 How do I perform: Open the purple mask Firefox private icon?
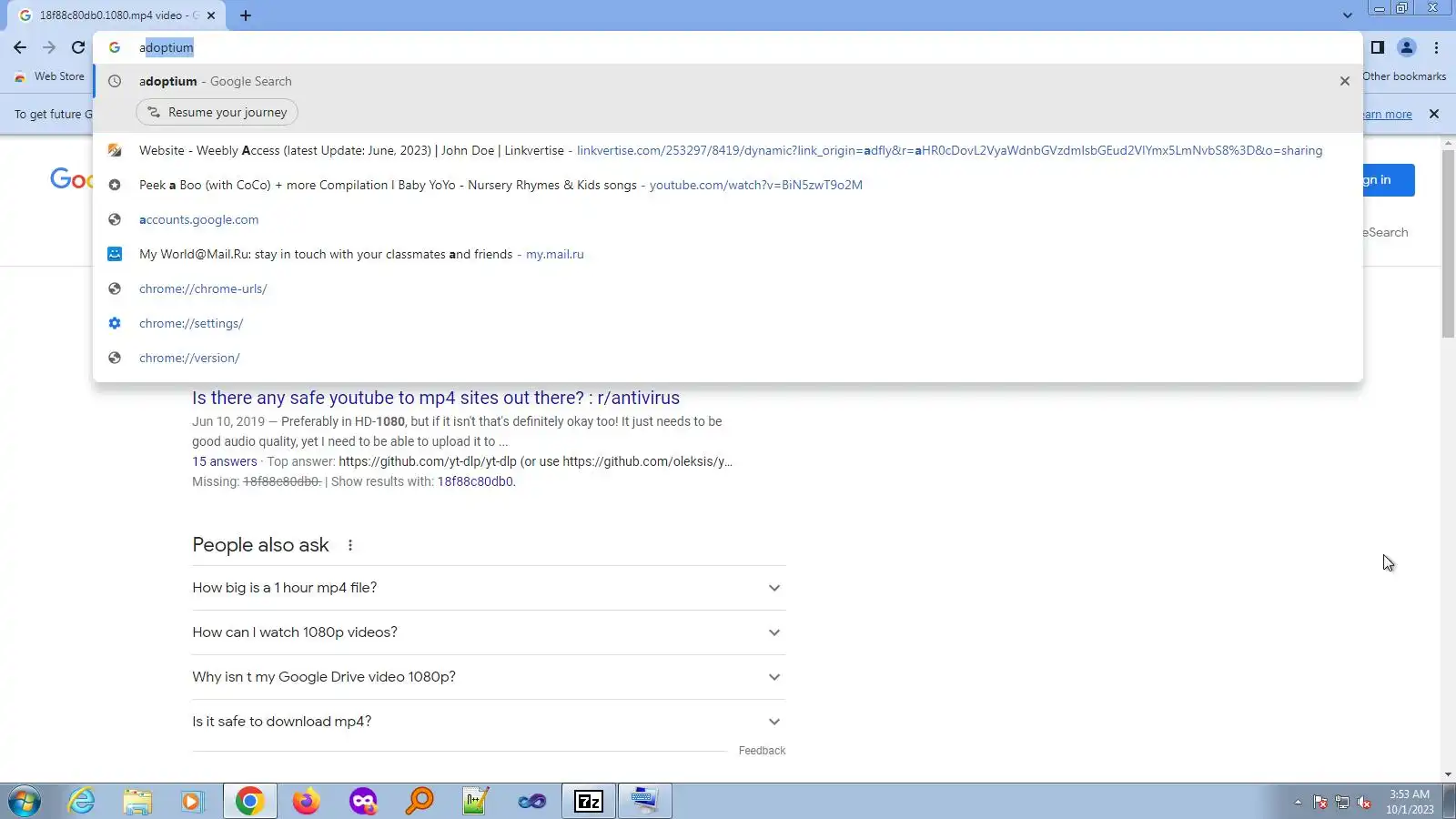pos(363,802)
